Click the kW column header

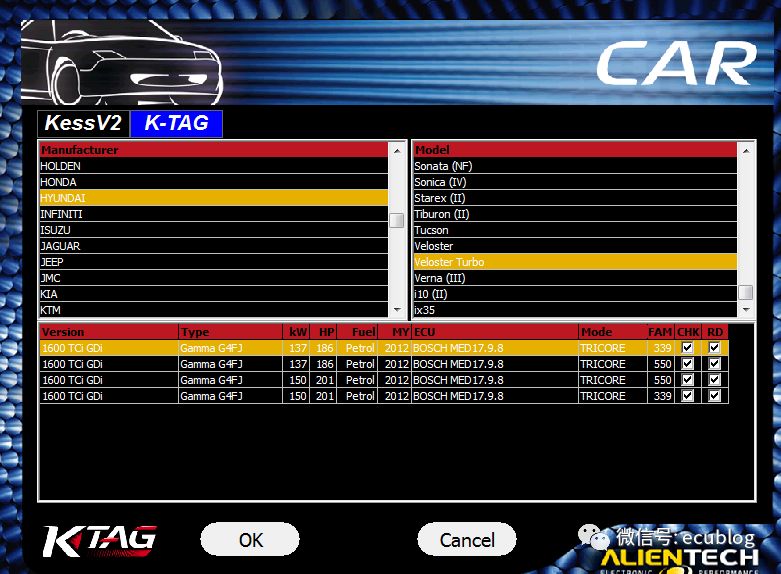click(x=296, y=332)
